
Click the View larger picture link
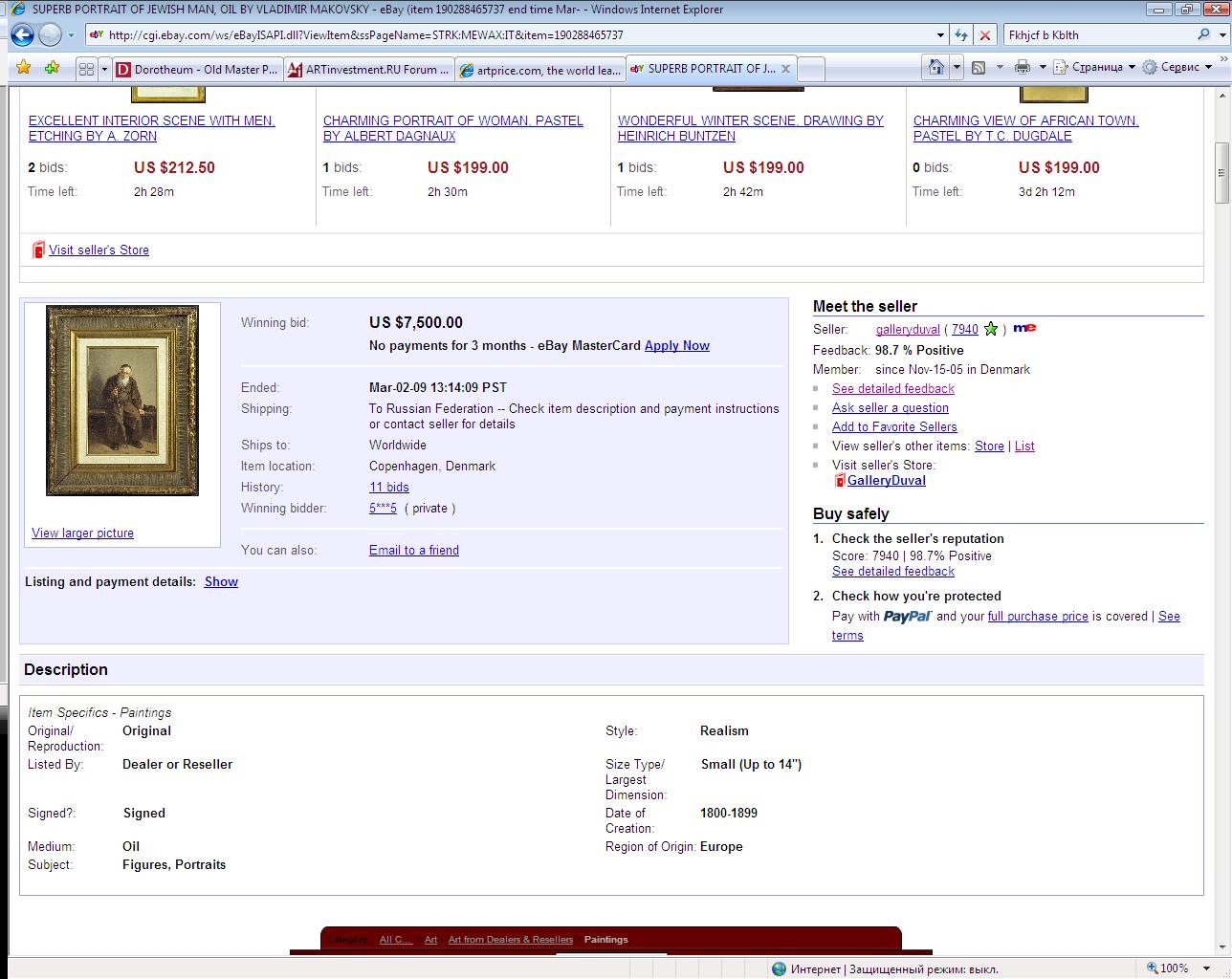click(82, 533)
